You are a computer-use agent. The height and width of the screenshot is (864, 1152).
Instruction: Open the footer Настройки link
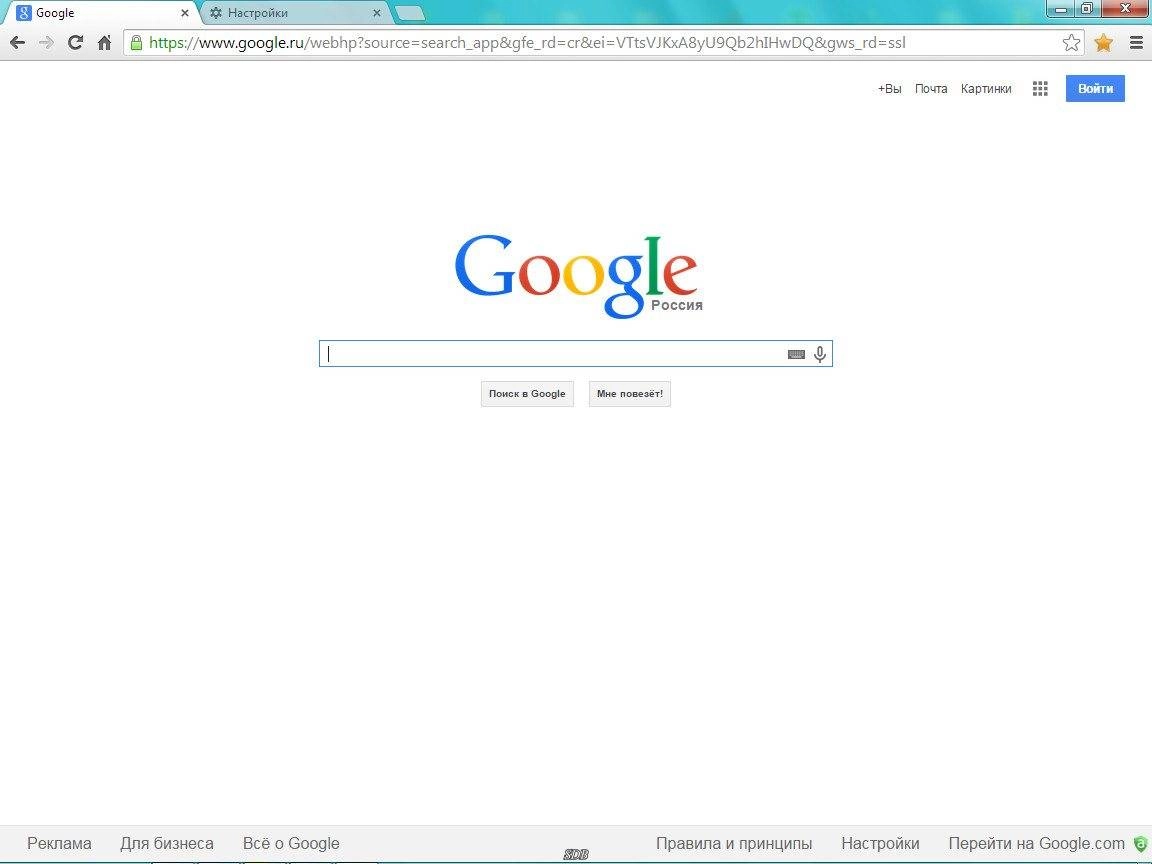(880, 843)
